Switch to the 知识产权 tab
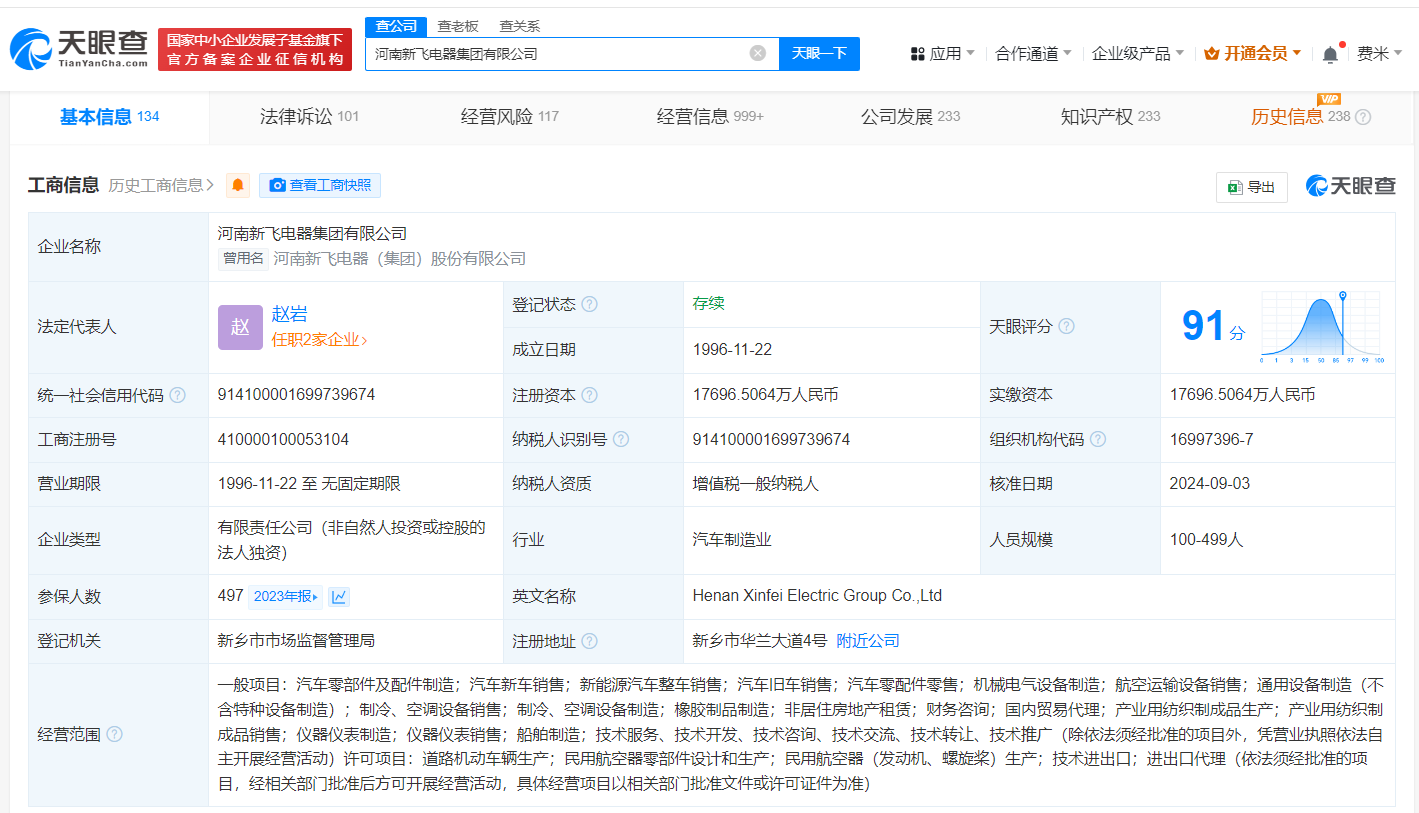Screen dimensions: 1419x813 point(1095,115)
